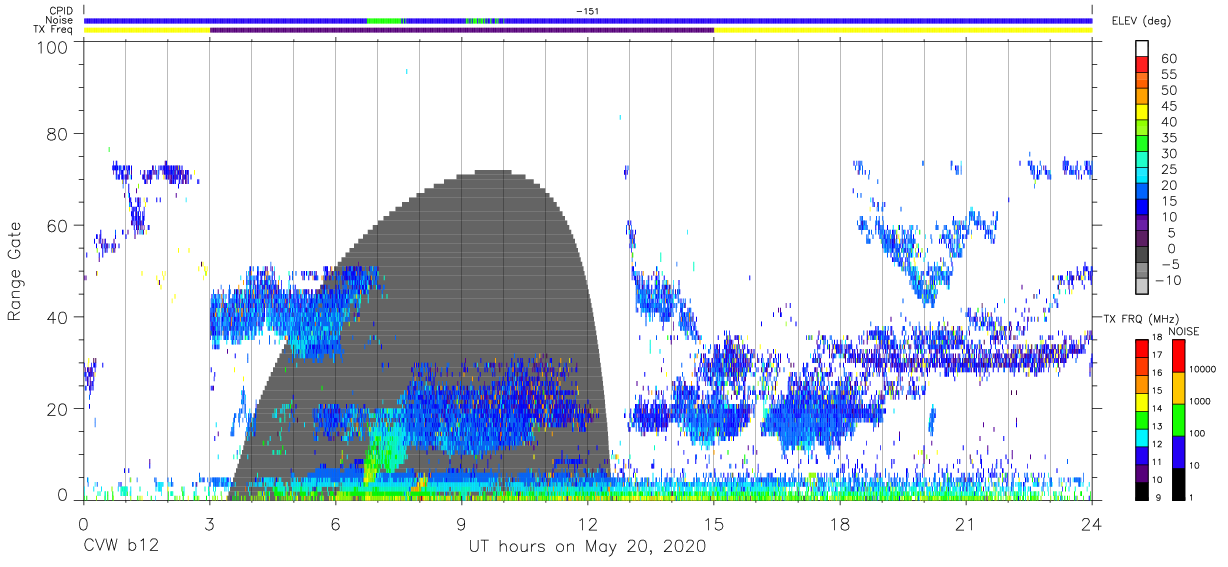Screen dimensions: 1228x567
Task: Click the CPID label above the plot
Action: pos(62,11)
